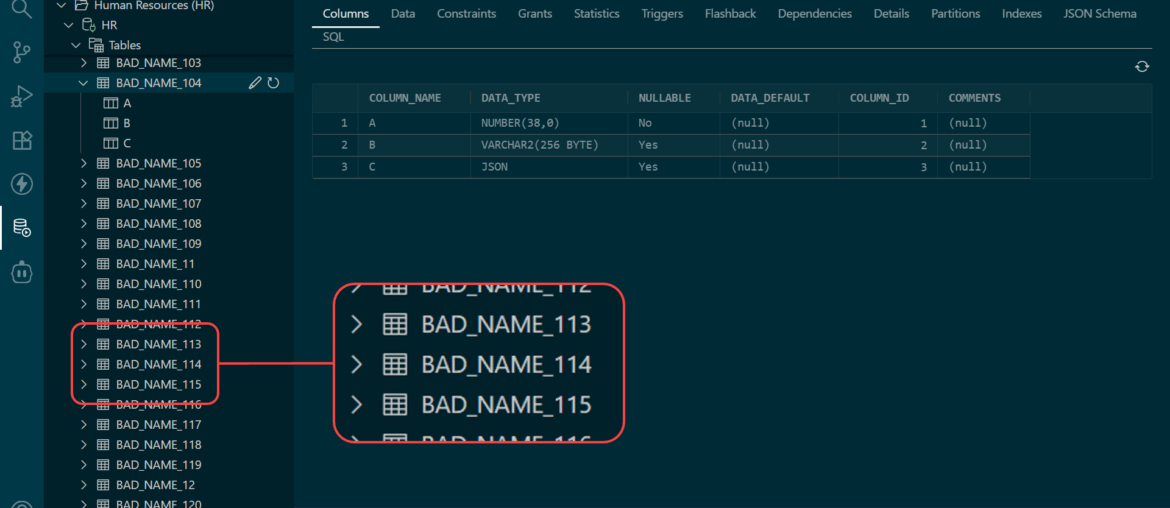Collapse the Tables folder
Viewport: 1170px width, 508px height.
pos(77,45)
